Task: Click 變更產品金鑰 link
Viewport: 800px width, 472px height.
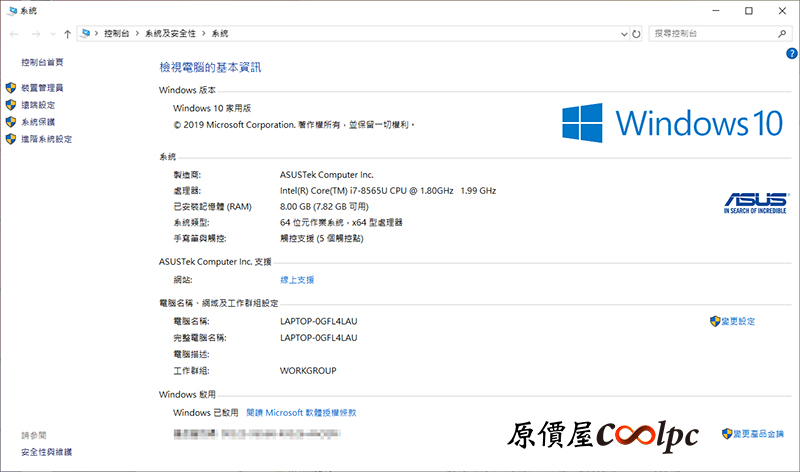Action: pos(758,434)
